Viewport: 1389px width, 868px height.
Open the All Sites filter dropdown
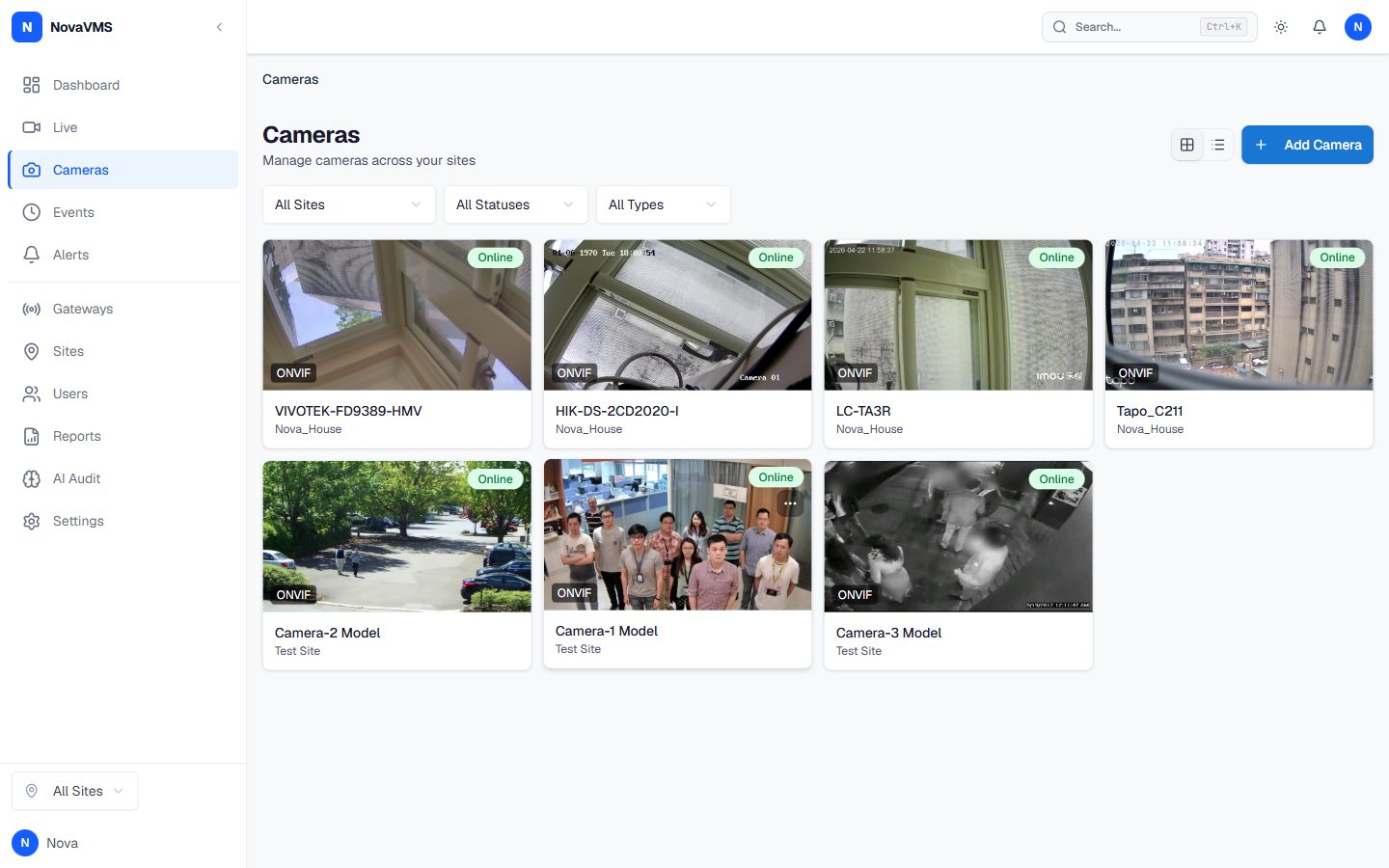[349, 204]
